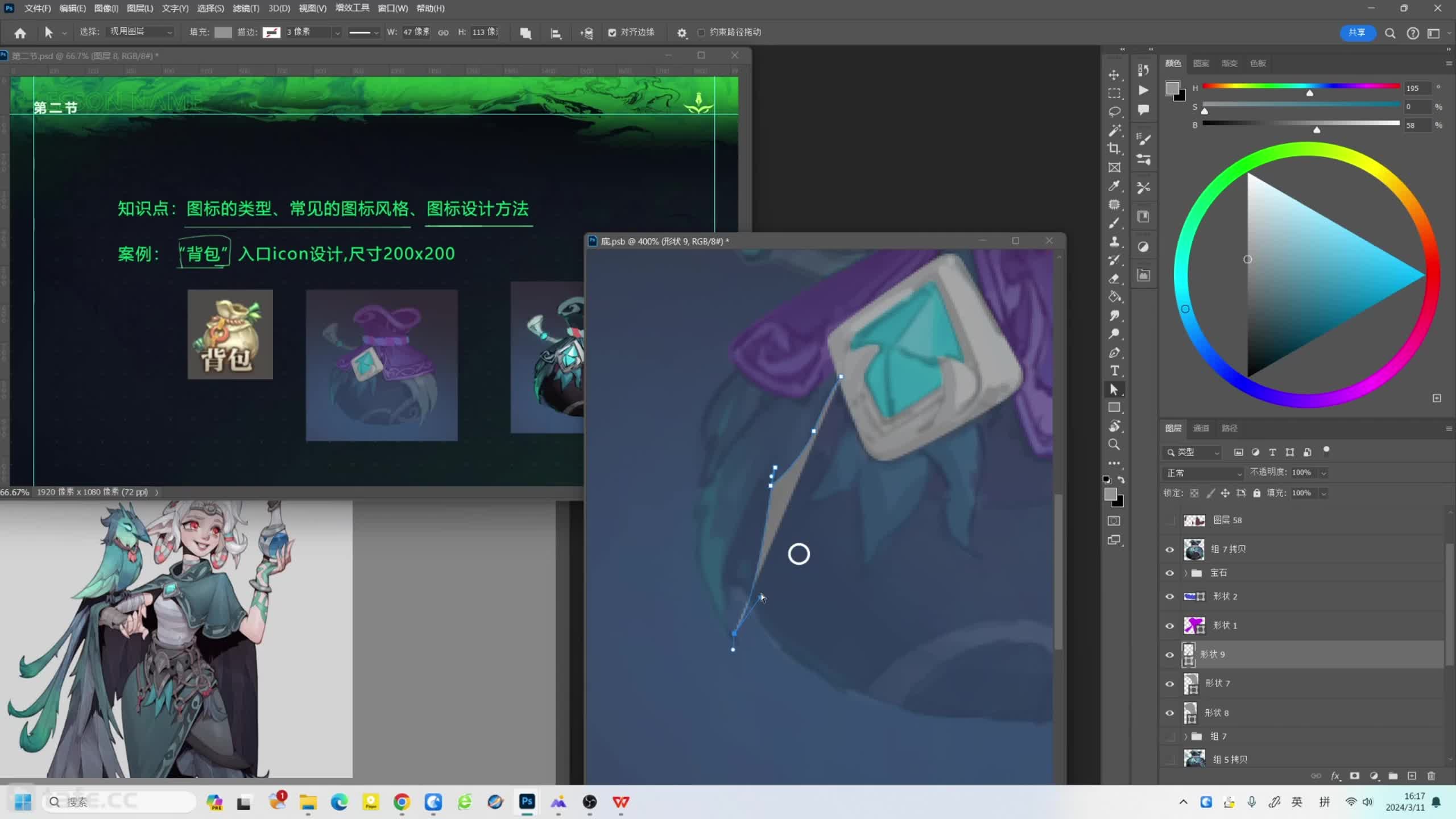Click the brightness B slider
Viewport: 1456px width, 819px height.
1301,123
